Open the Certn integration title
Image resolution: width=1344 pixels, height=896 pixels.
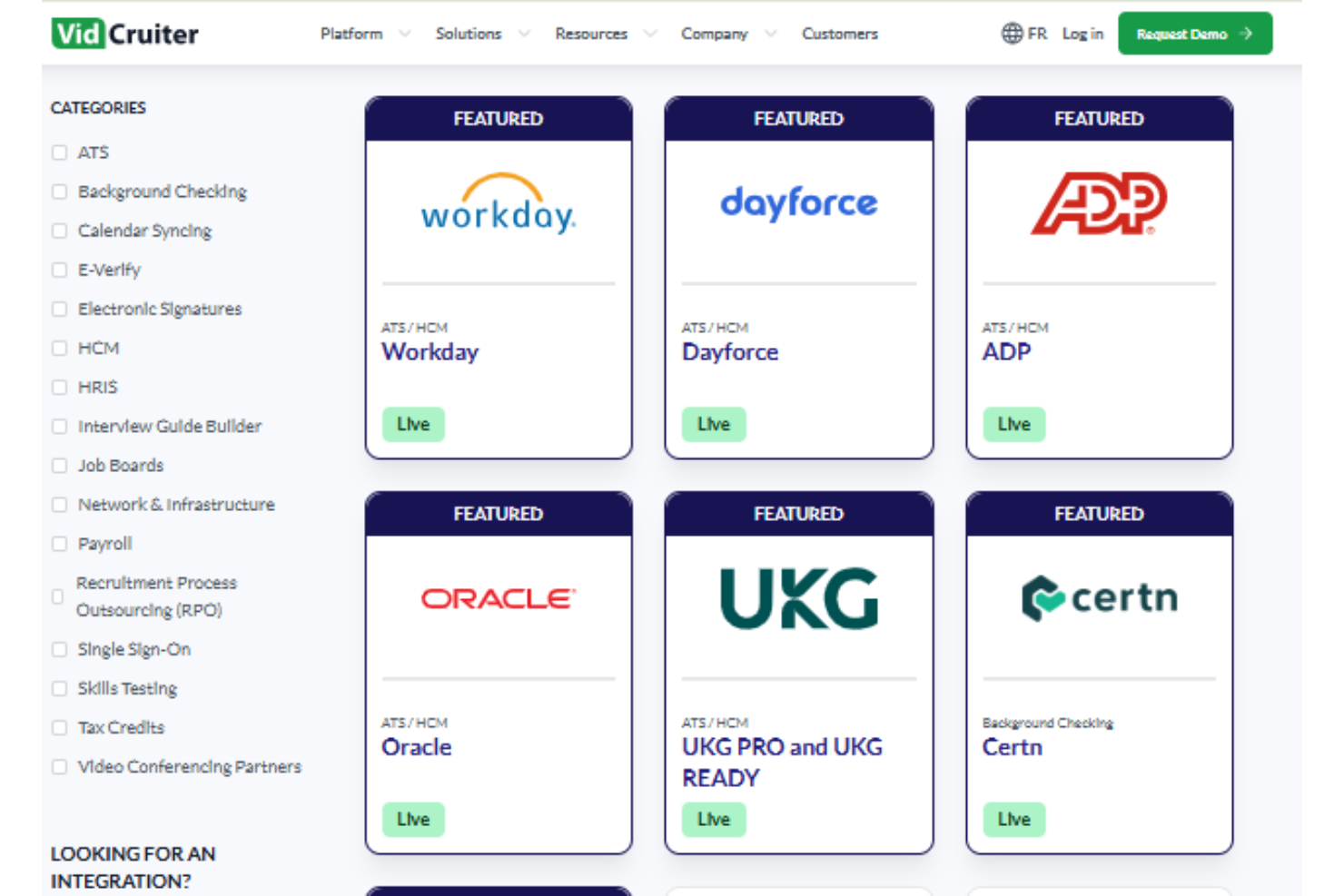[1012, 747]
